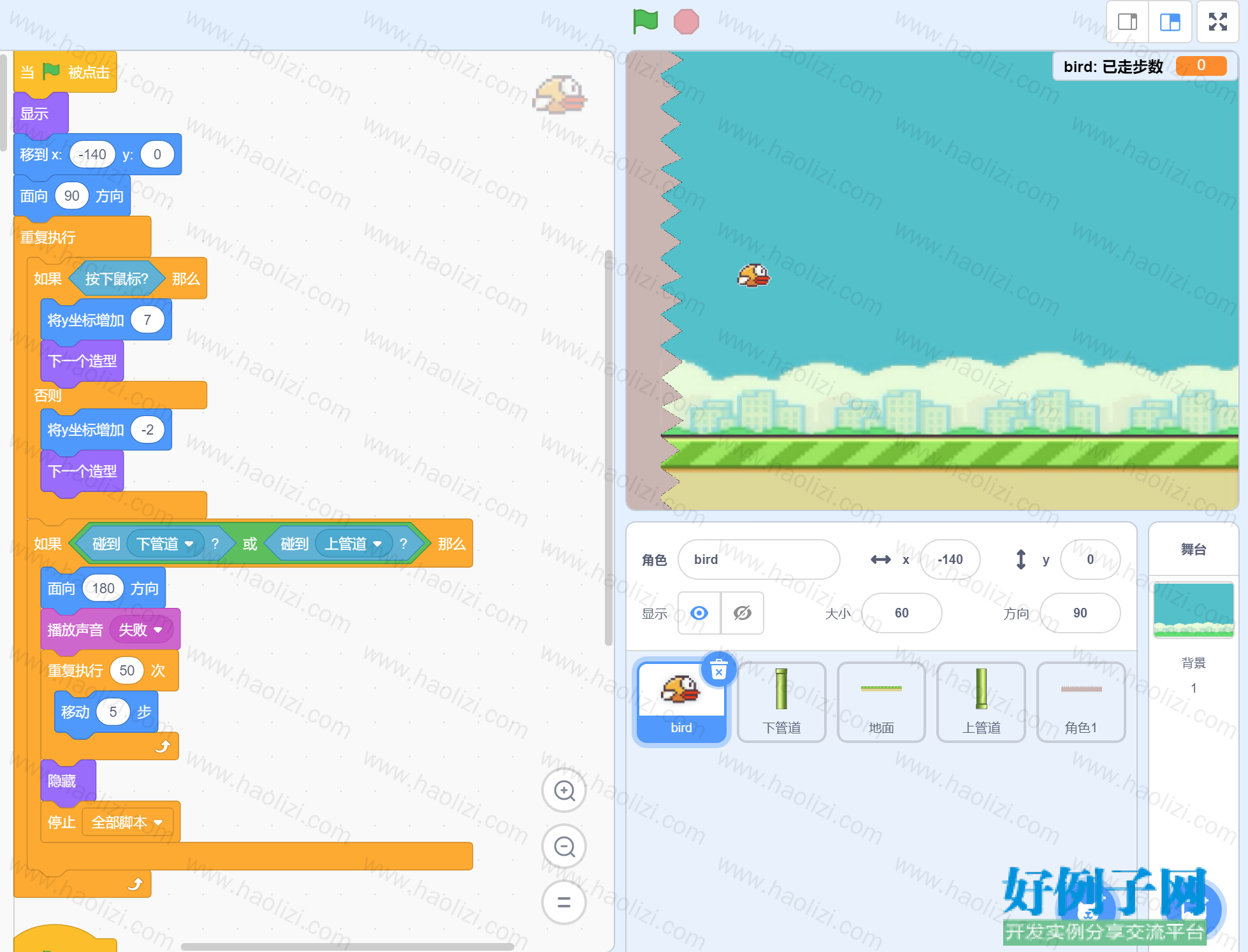Click the 按下鼠标? sensing condition
Image resolution: width=1248 pixels, height=952 pixels.
click(117, 278)
